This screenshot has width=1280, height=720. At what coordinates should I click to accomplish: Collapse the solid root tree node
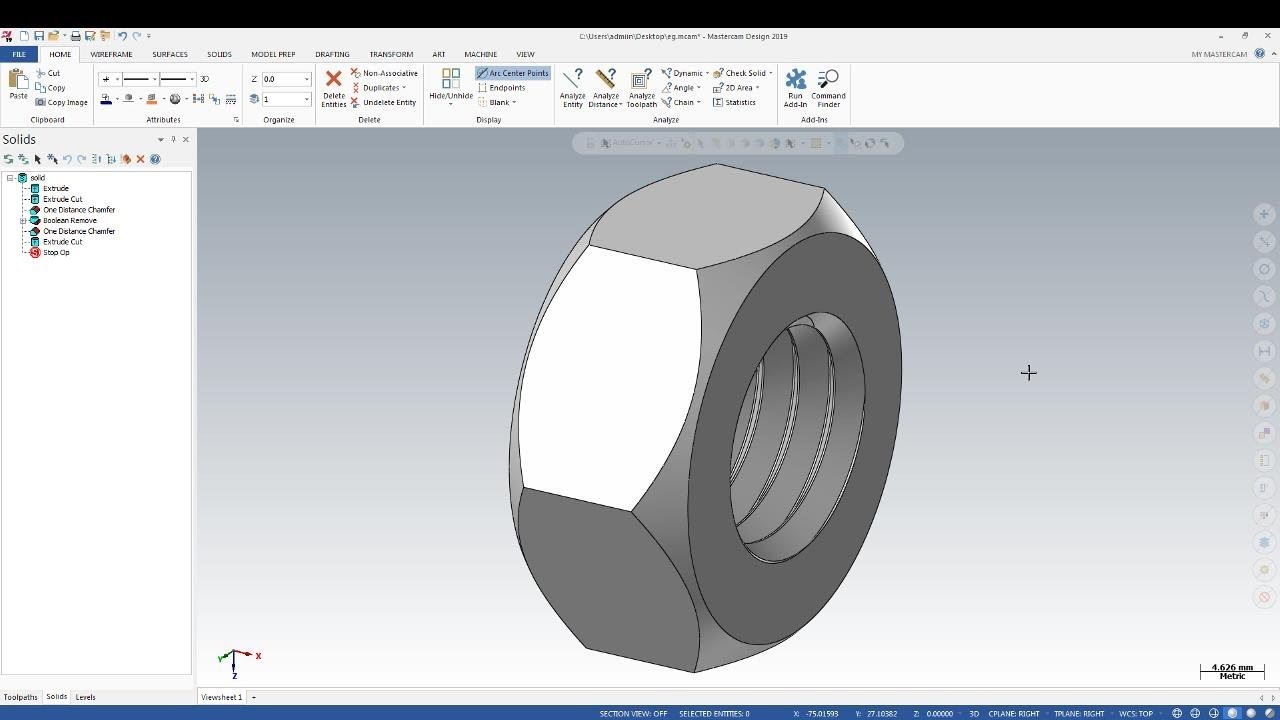[x=10, y=178]
